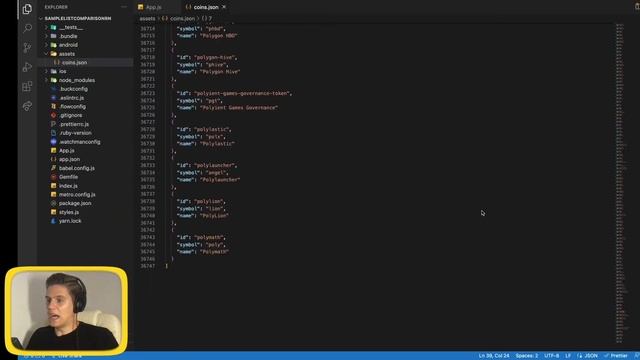The height and width of the screenshot is (360, 640).
Task: Click the Live Share status bar item
Action: tap(67, 356)
